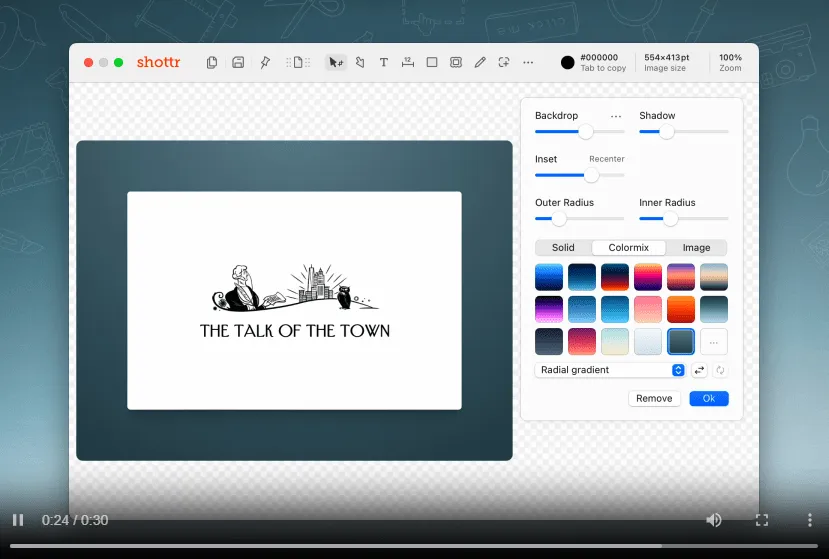The image size is (829, 559).
Task: Click the Remove button
Action: [654, 398]
